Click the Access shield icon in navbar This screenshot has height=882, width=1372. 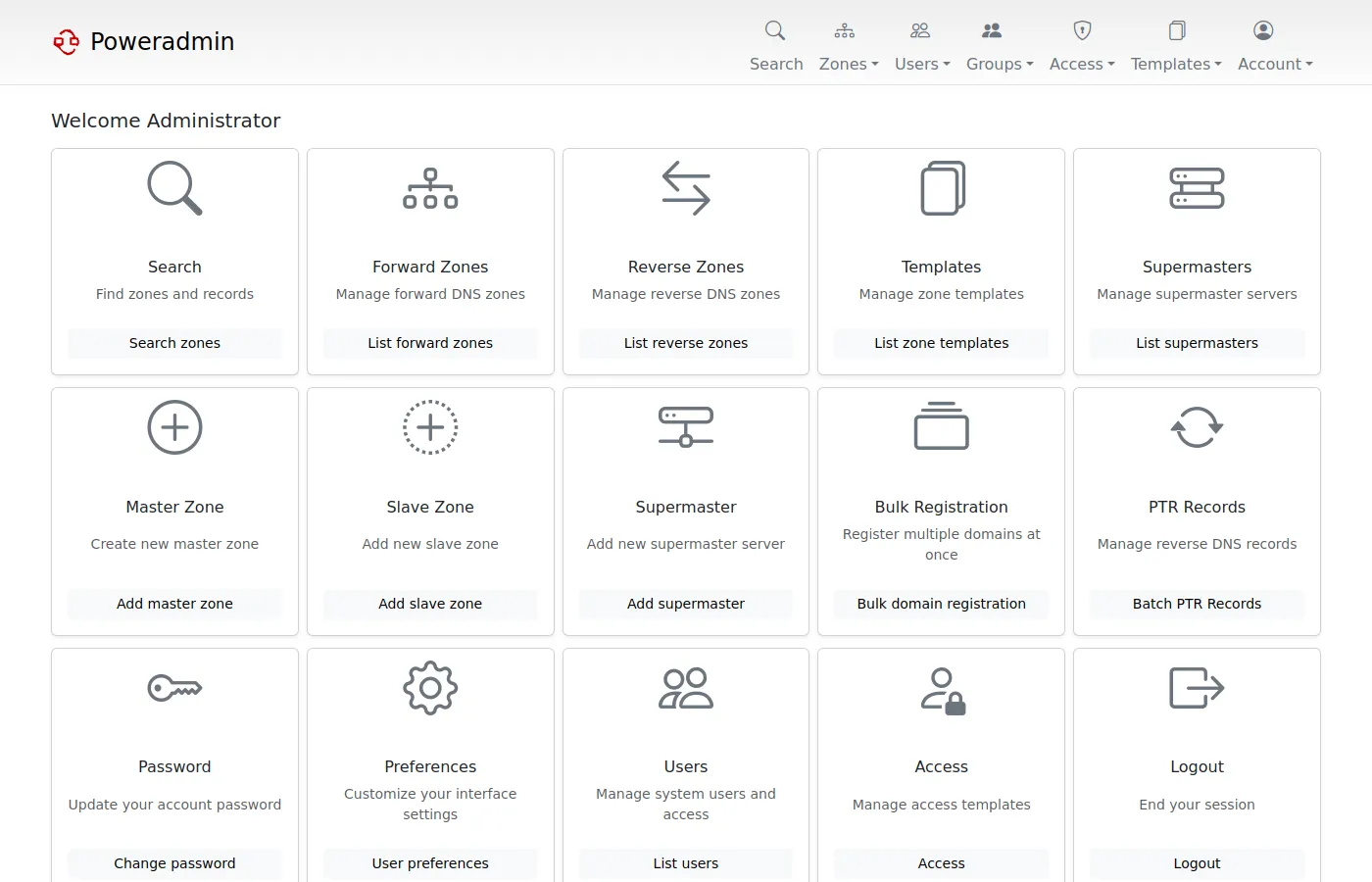(1082, 30)
